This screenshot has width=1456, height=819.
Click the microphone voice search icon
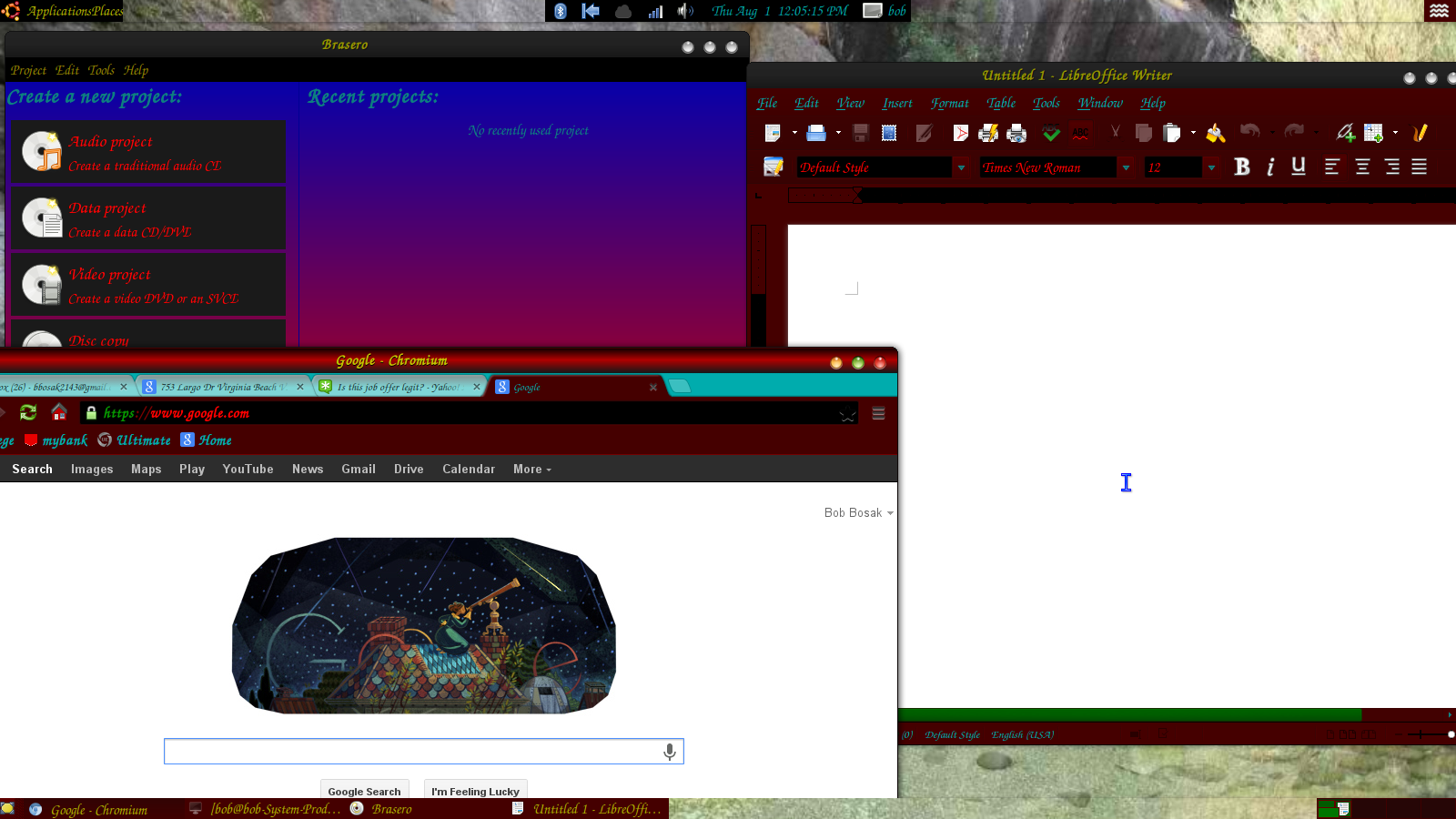pyautogui.click(x=670, y=752)
